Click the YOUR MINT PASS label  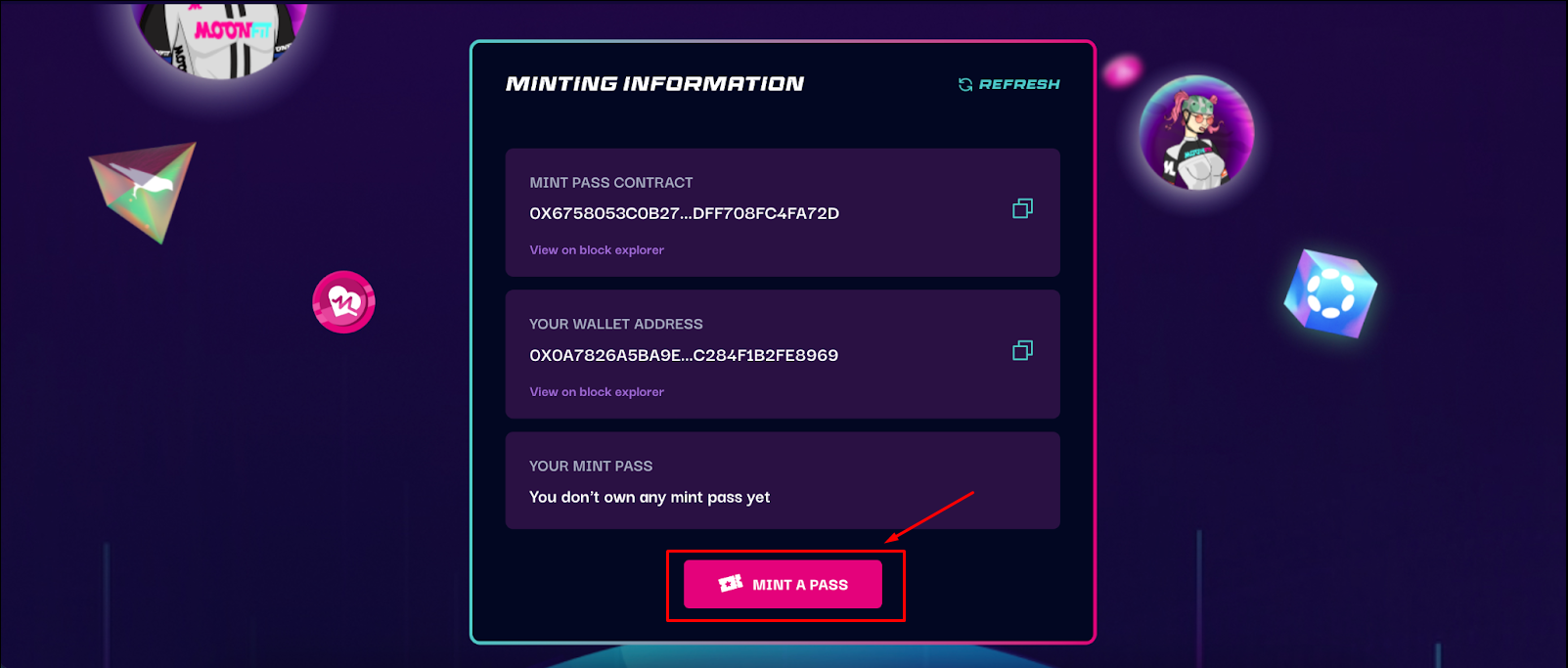coord(591,467)
